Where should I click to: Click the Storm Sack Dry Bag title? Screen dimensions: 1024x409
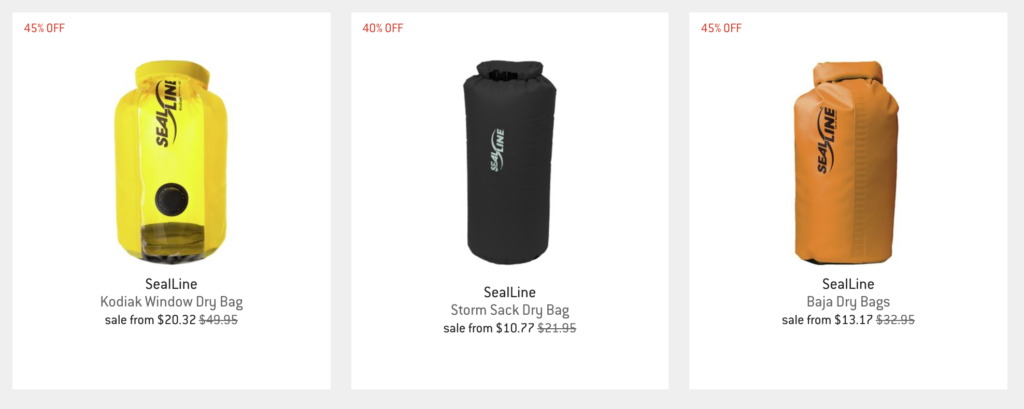point(510,310)
